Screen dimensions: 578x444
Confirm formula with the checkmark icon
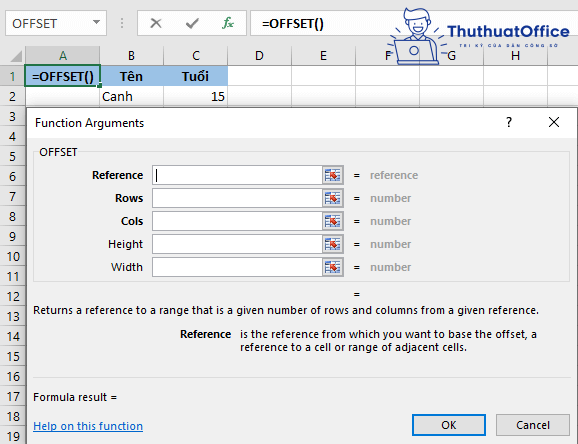[192, 24]
